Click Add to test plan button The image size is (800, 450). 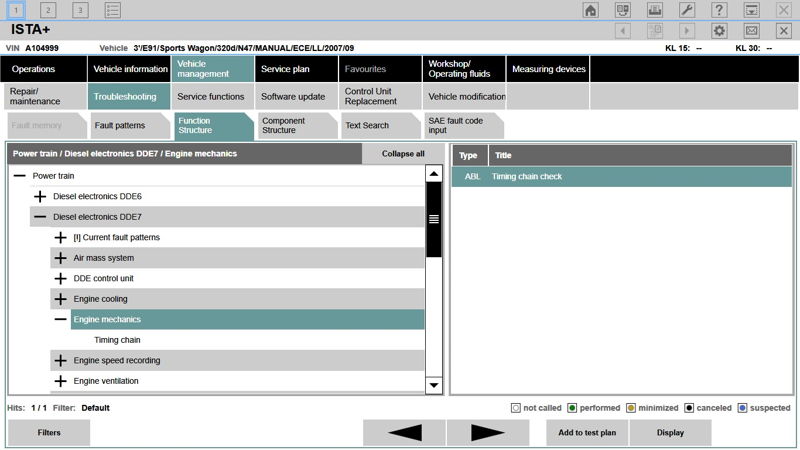click(587, 432)
